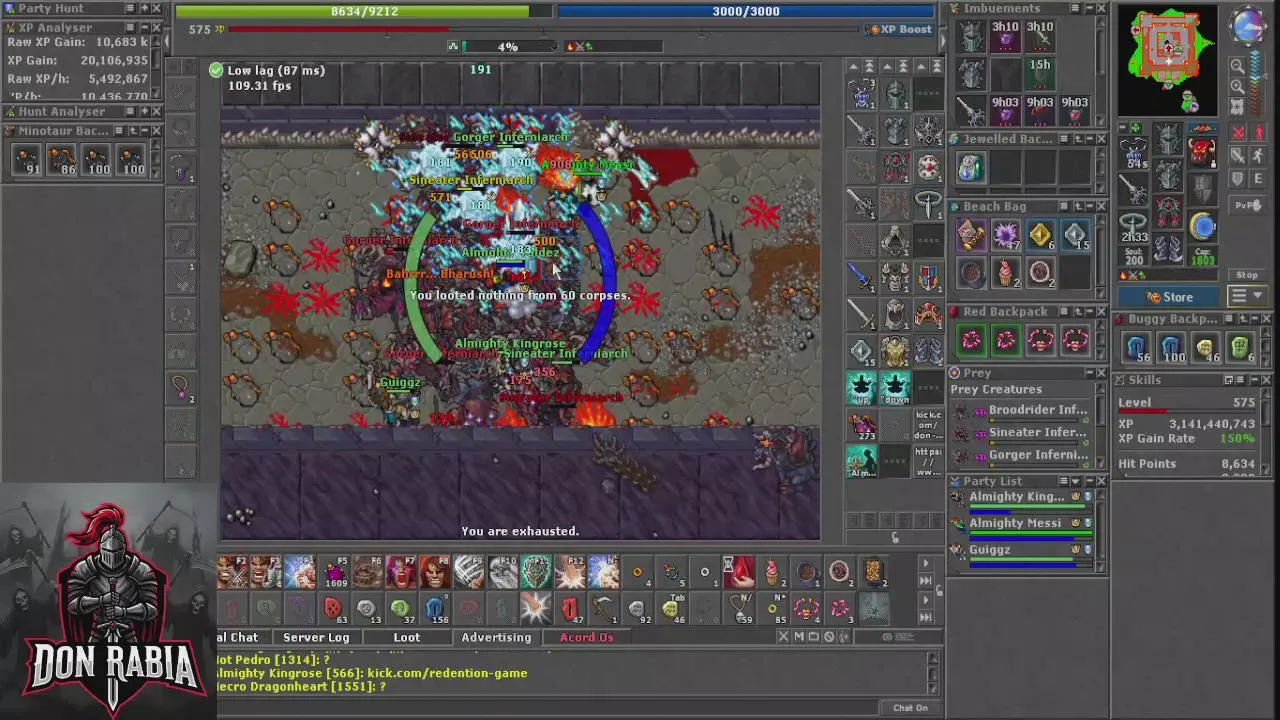Use the F11 green shield spell

tap(537, 572)
